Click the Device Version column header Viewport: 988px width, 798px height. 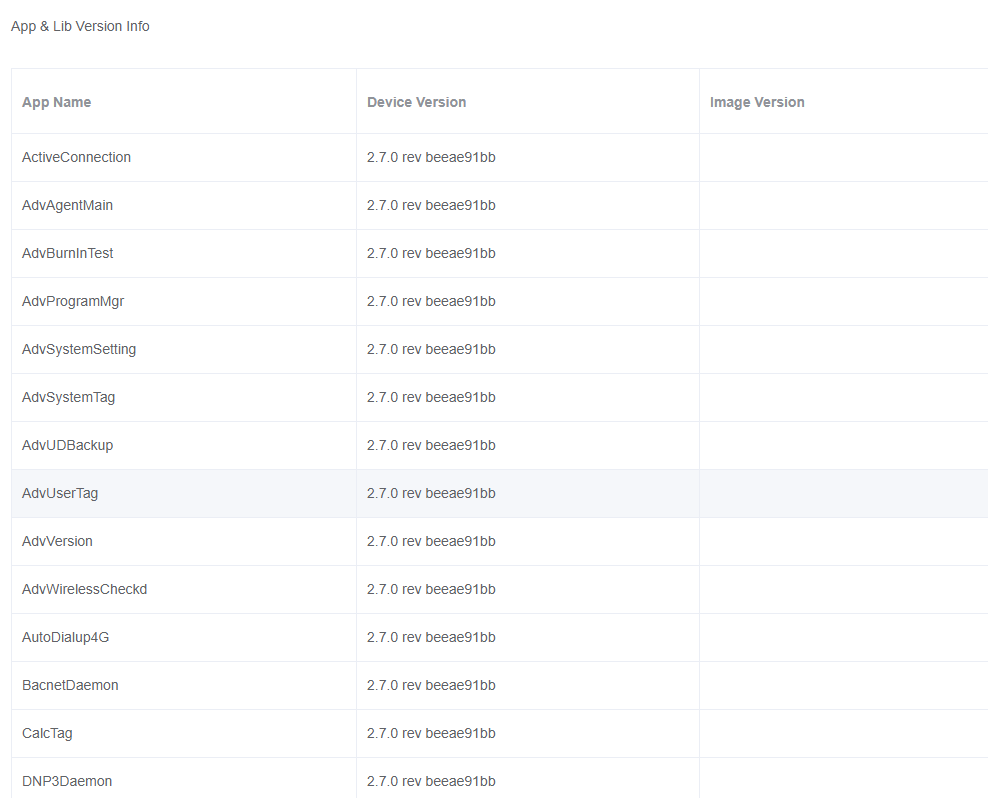pyautogui.click(x=416, y=102)
